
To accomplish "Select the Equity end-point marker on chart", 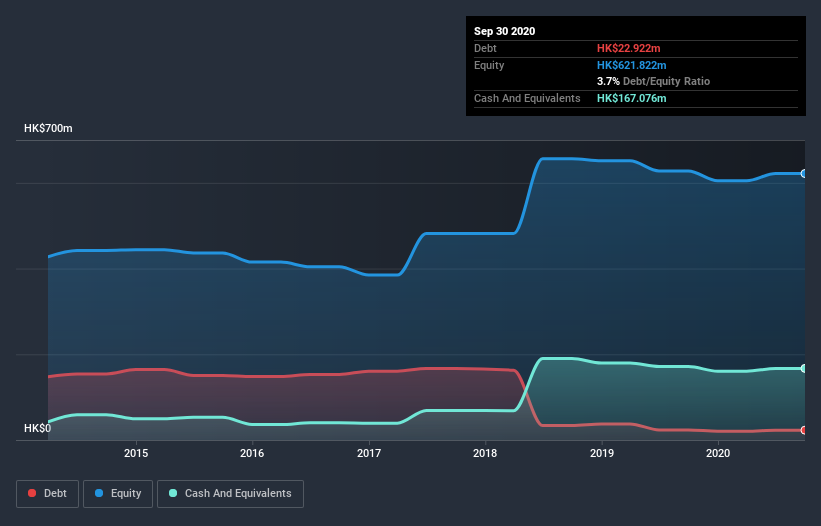I will [804, 173].
